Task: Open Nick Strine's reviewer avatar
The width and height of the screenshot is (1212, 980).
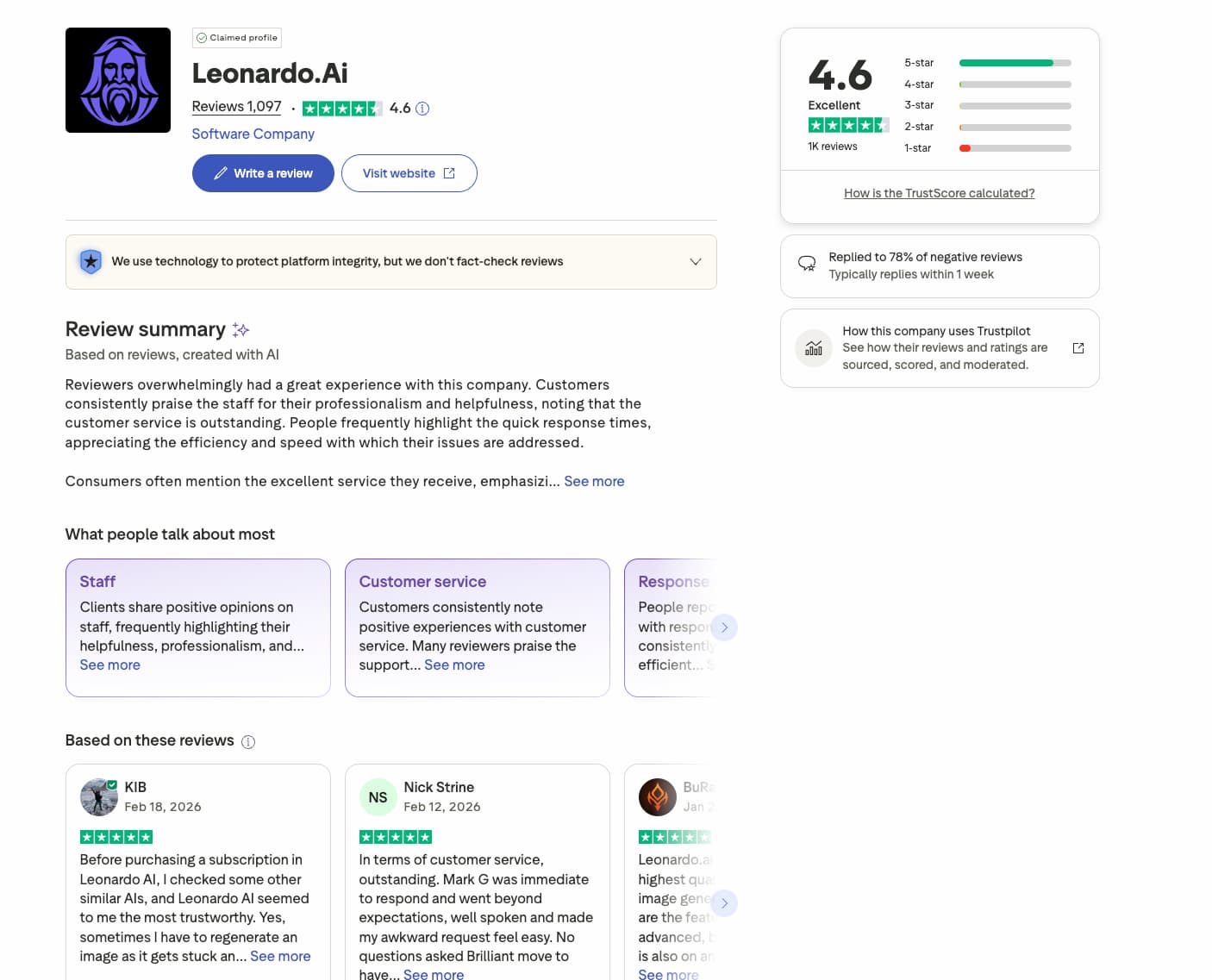Action: tap(378, 796)
